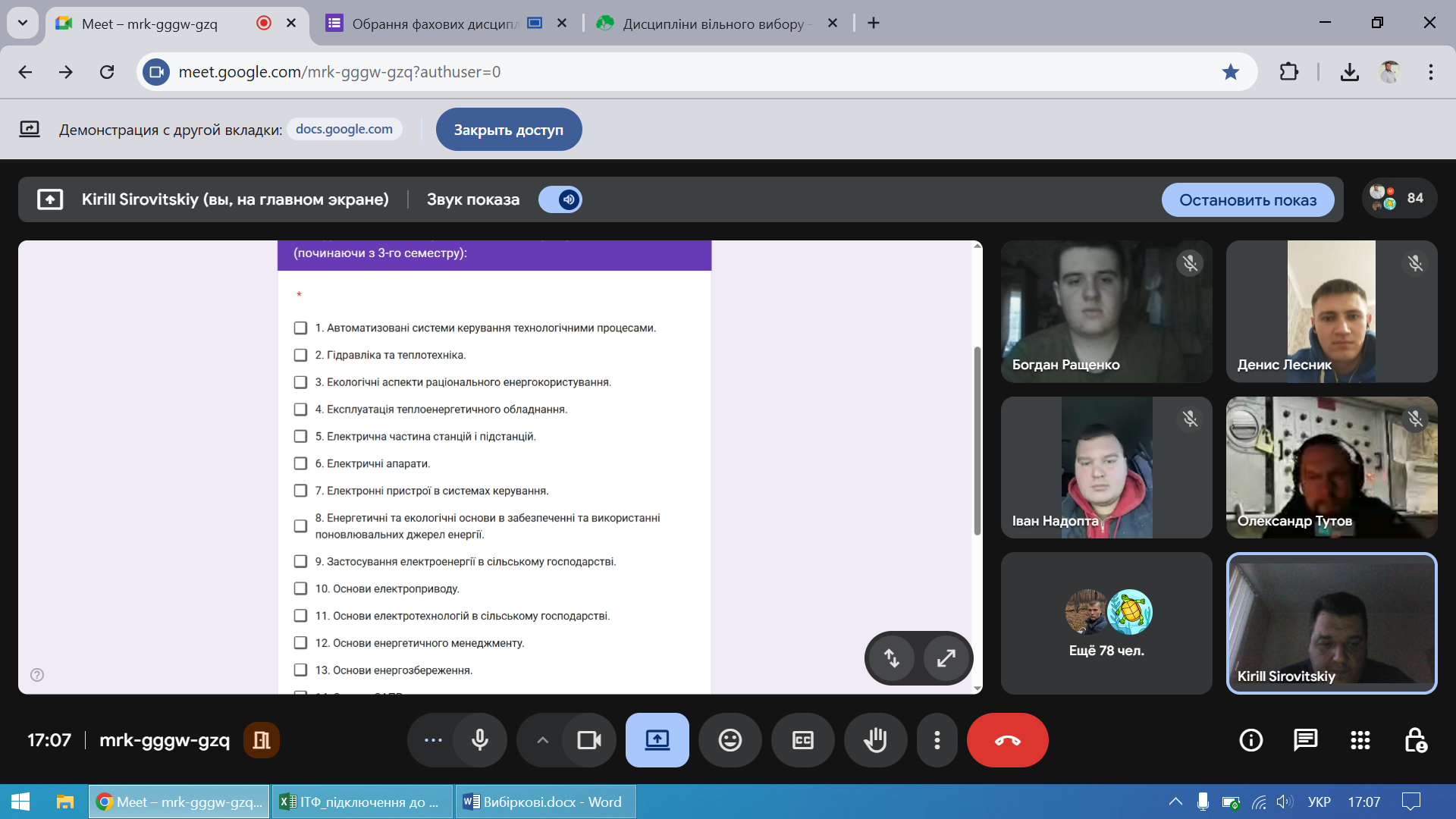Screen dimensions: 1456x819
Task: Raise hand in the meeting
Action: tap(875, 740)
